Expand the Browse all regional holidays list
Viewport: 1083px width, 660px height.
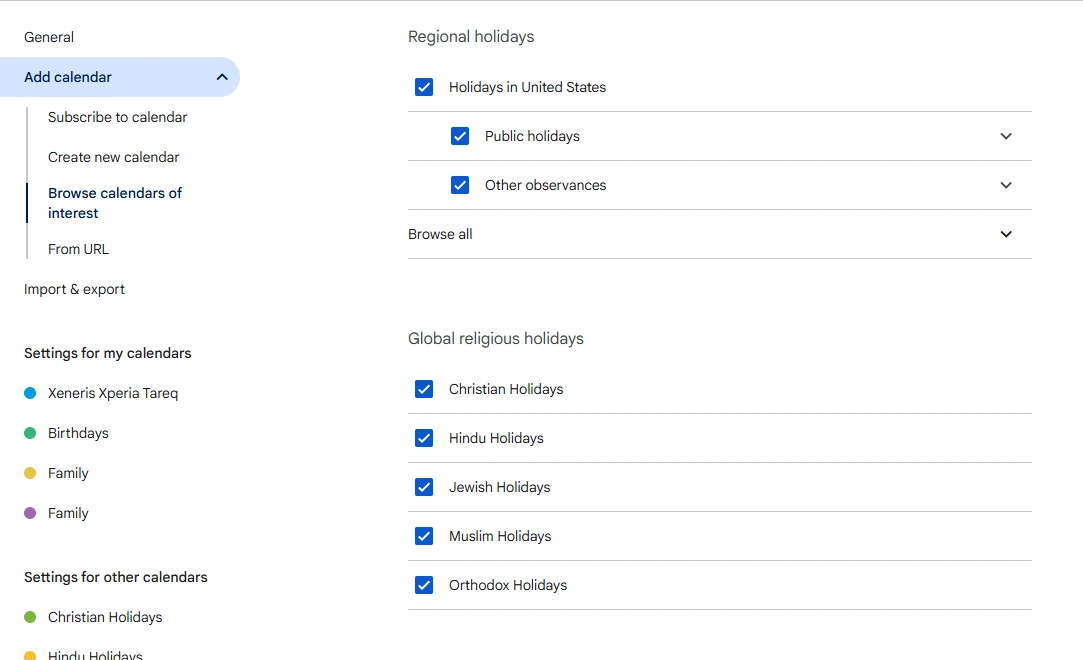[x=1006, y=234]
